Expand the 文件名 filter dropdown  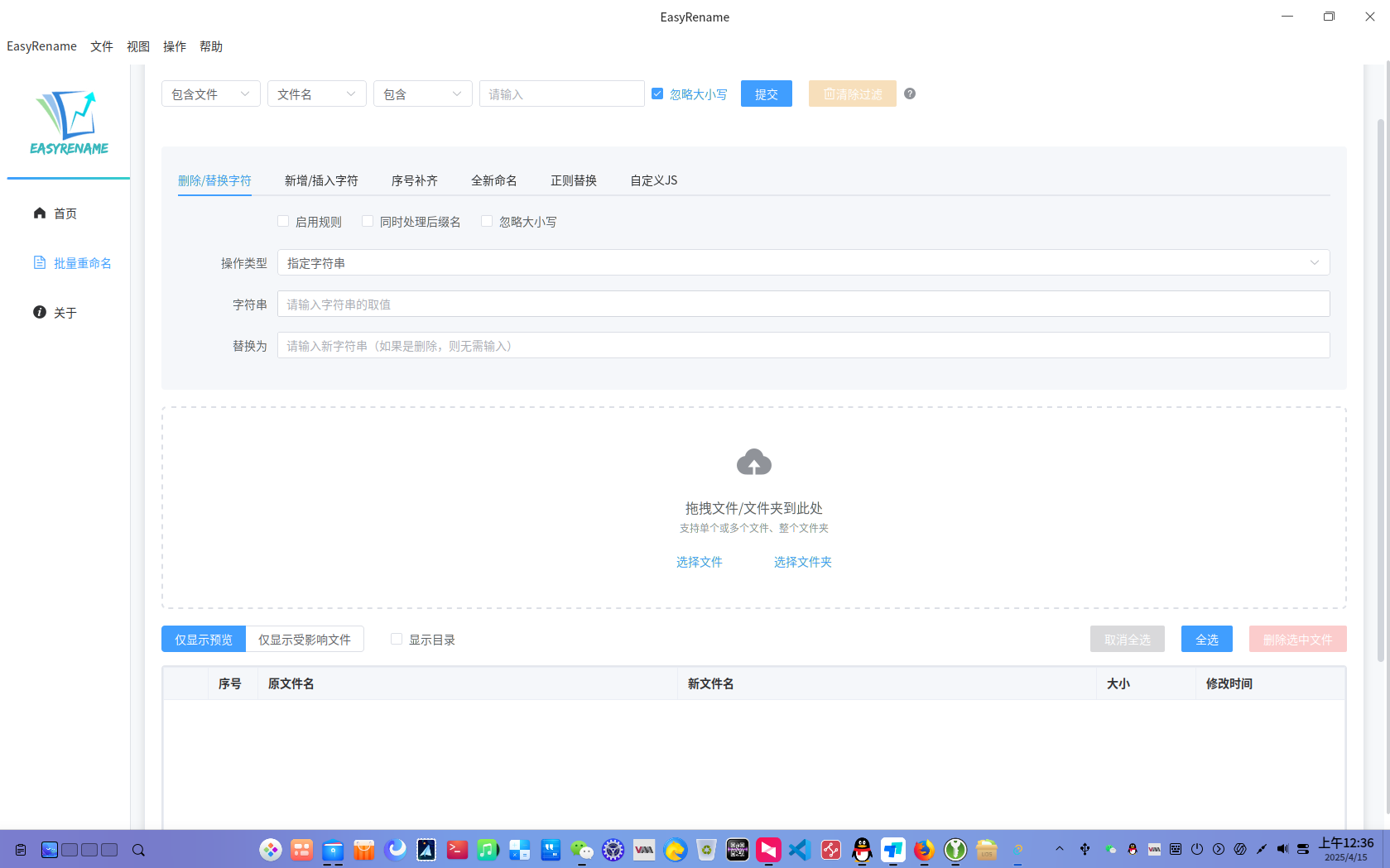point(317,94)
